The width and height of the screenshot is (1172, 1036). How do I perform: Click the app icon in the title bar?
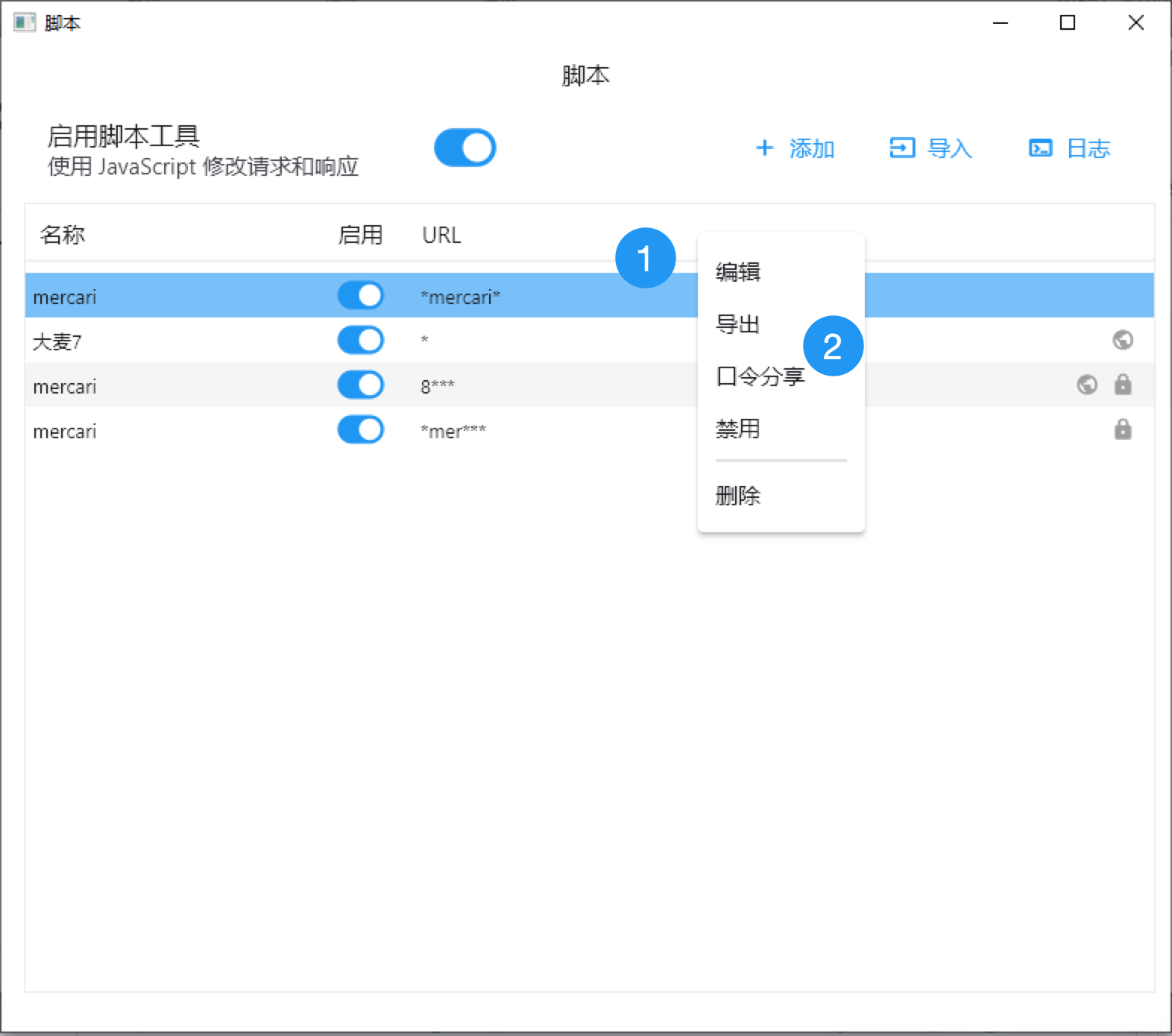(x=24, y=22)
